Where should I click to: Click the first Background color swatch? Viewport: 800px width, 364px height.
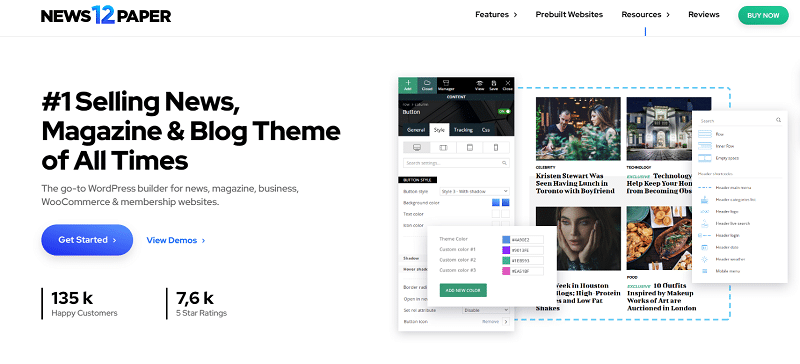pos(495,203)
